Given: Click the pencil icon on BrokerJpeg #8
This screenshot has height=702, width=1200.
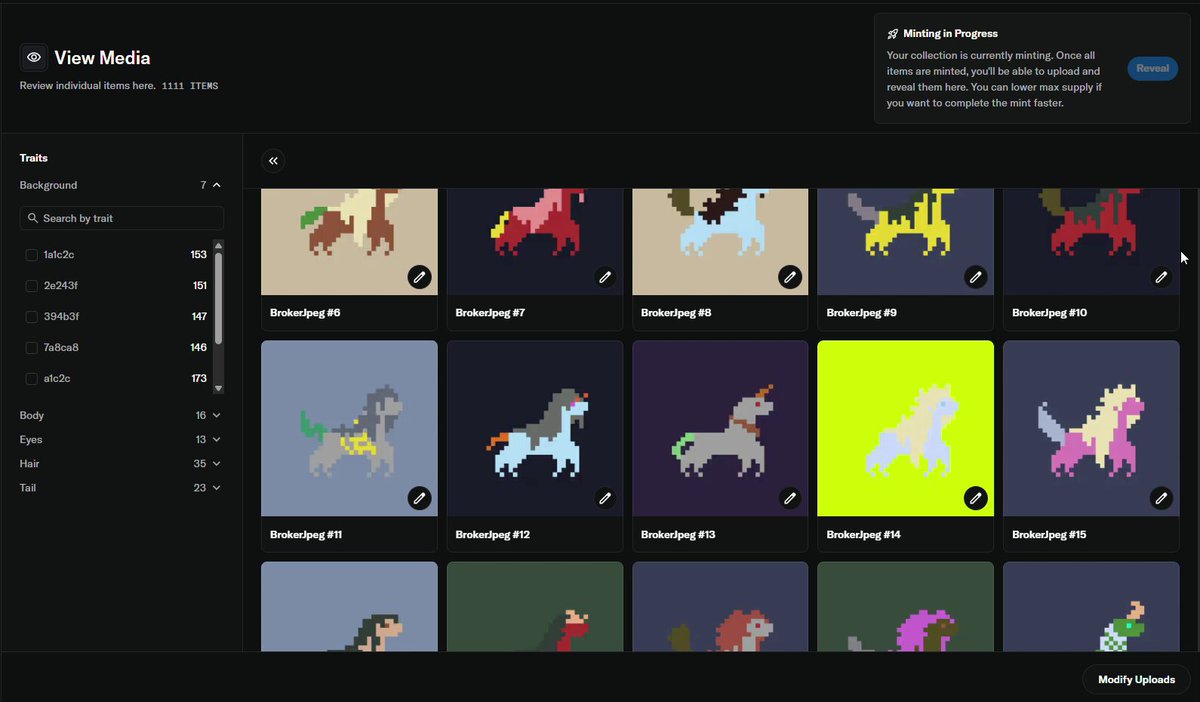Looking at the screenshot, I should point(790,276).
